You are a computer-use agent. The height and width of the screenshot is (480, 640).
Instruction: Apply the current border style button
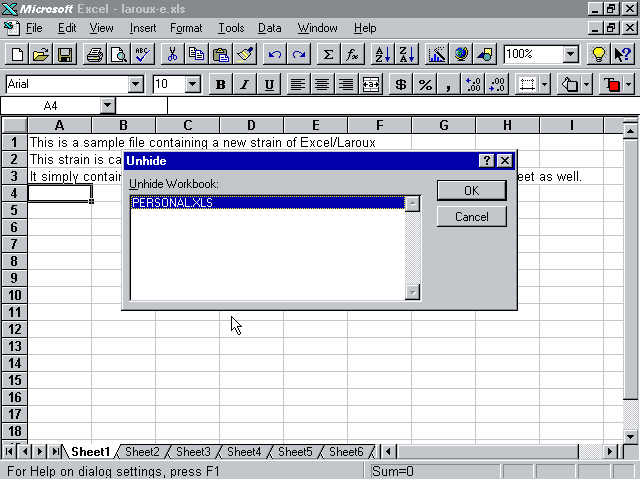[527, 84]
